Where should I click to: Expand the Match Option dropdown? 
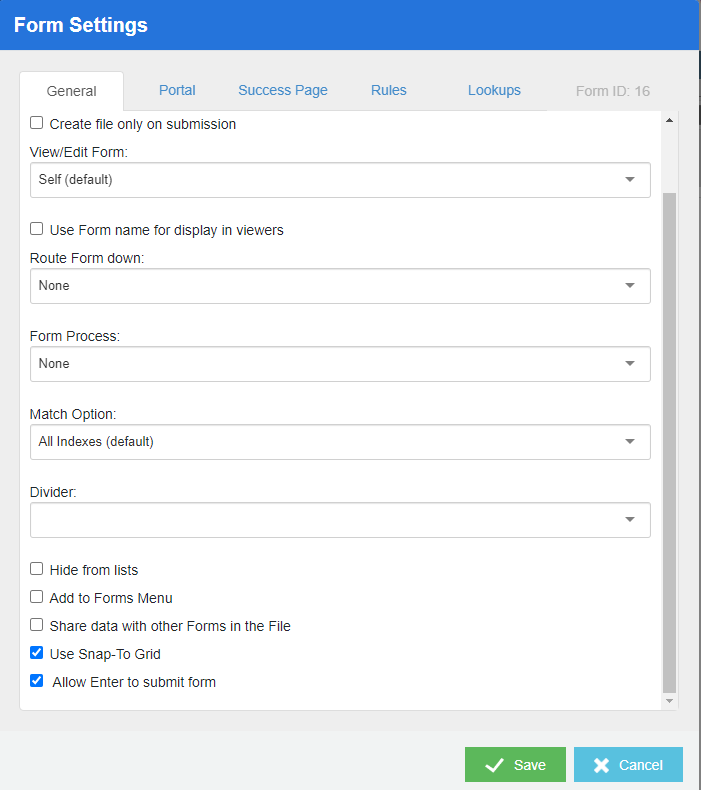coord(340,442)
